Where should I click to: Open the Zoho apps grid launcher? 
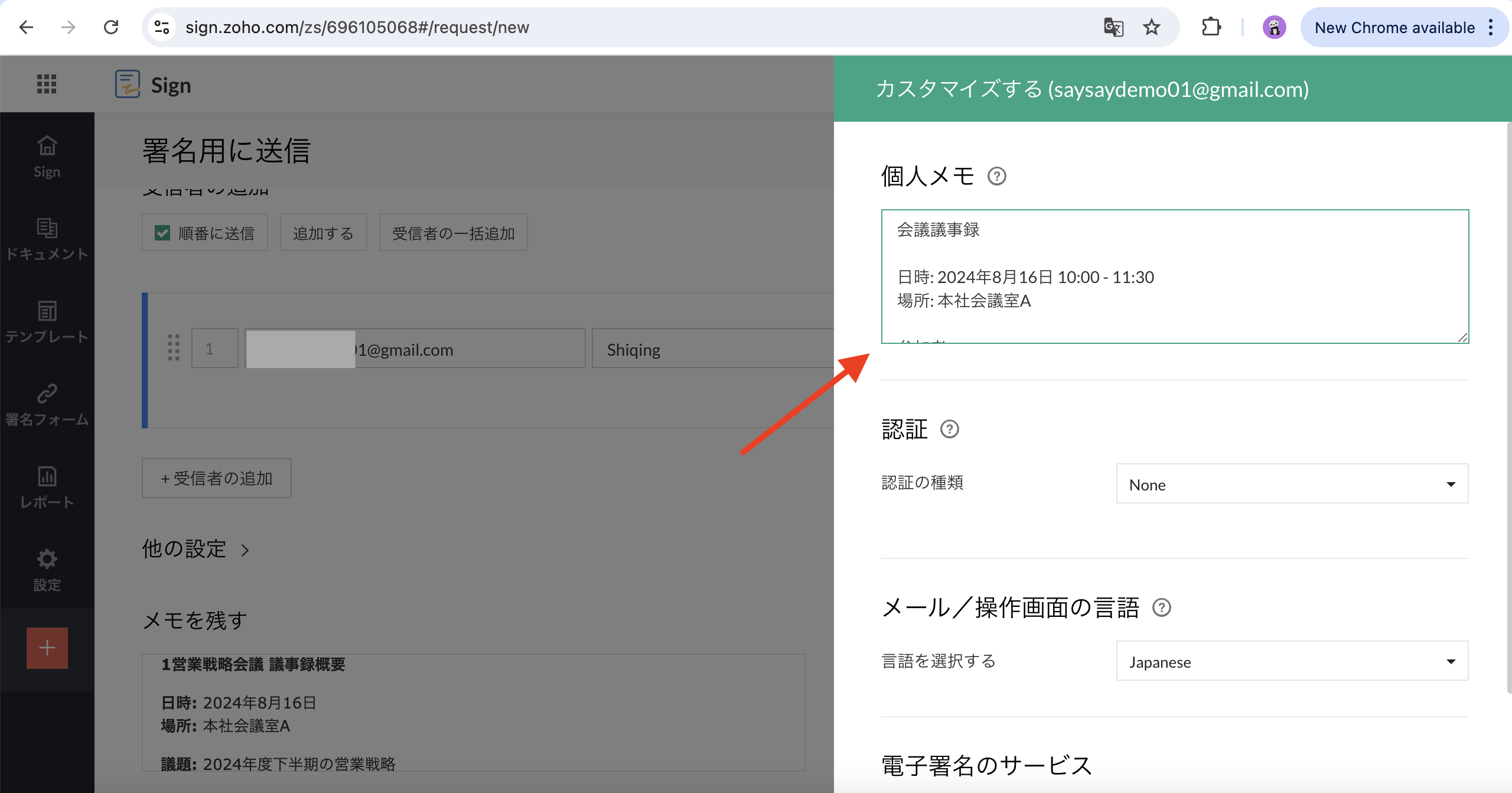point(47,84)
